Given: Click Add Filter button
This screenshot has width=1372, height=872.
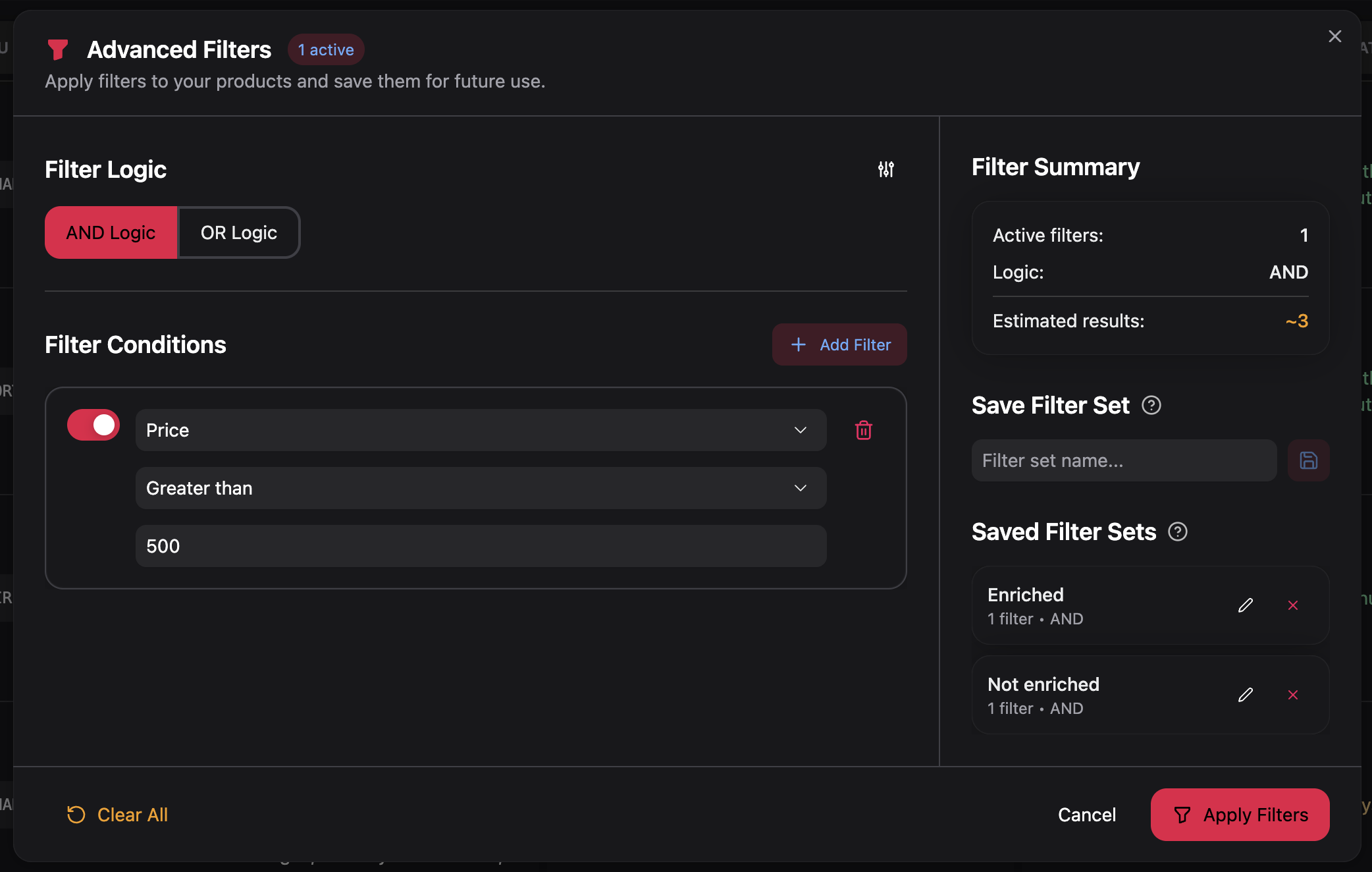Looking at the screenshot, I should coord(839,344).
